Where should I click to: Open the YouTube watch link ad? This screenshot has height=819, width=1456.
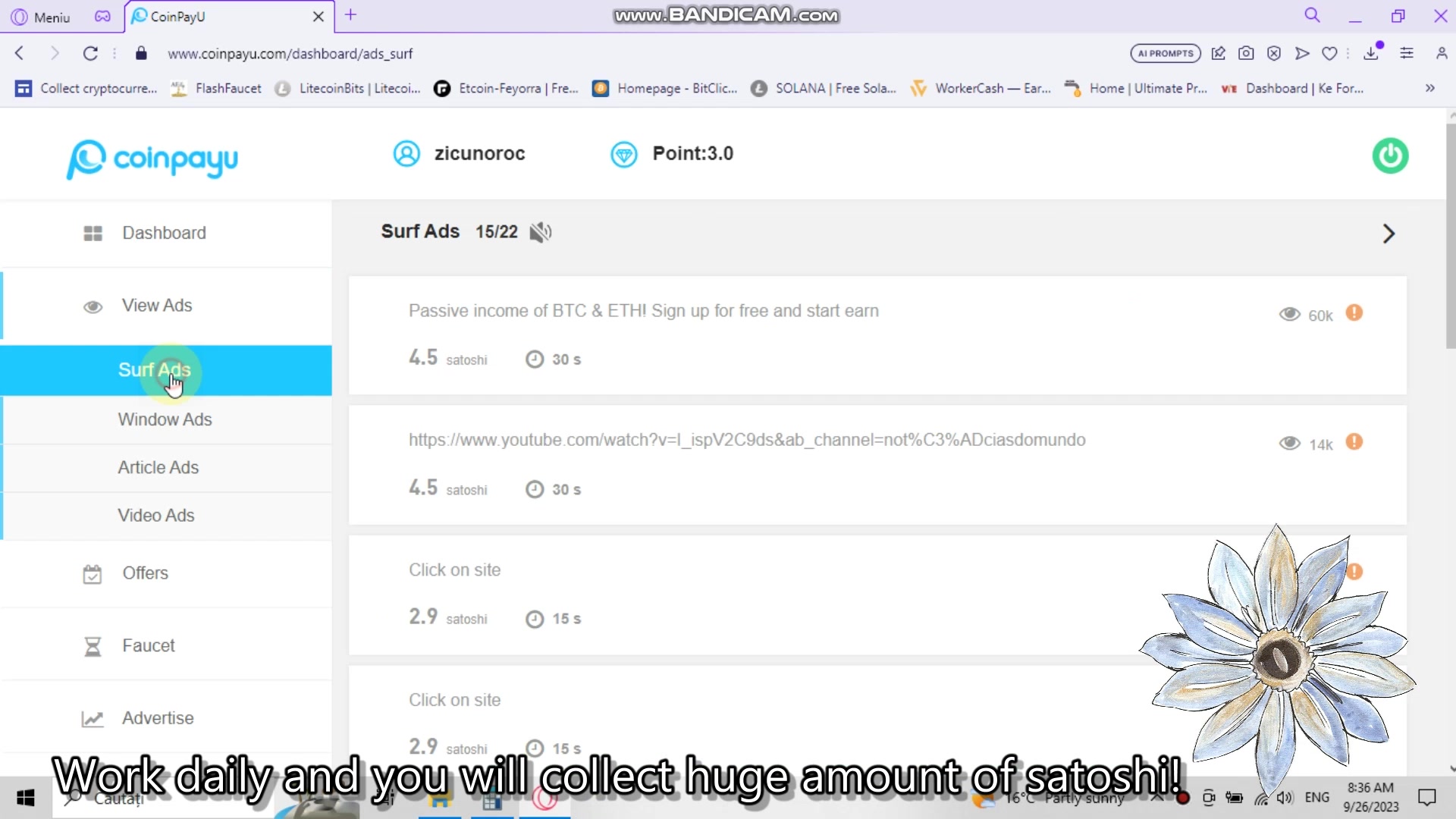[747, 440]
